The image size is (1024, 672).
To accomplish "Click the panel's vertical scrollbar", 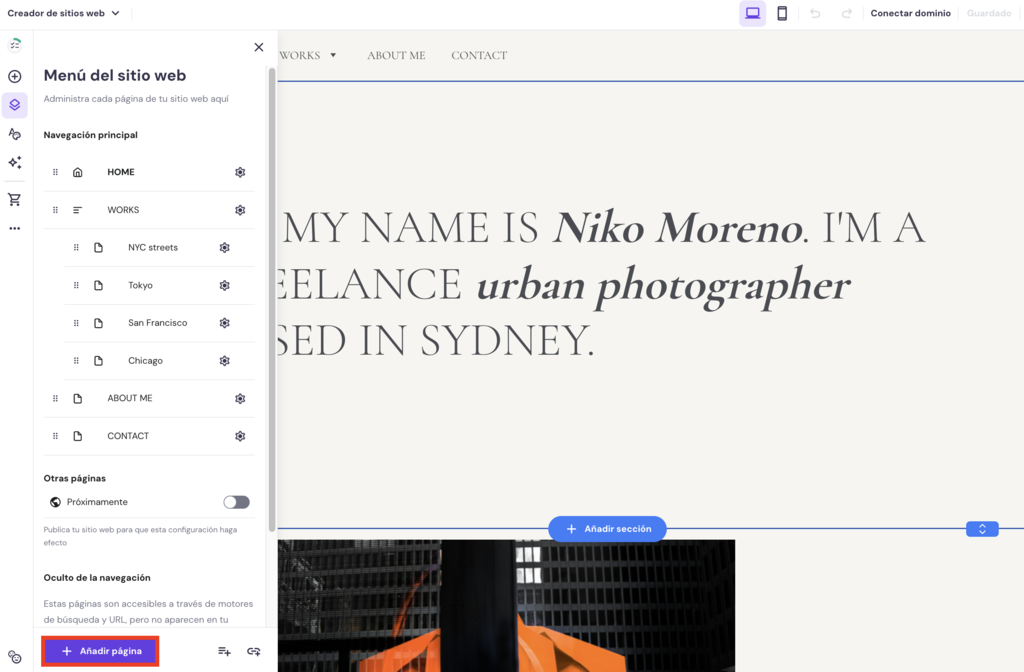I will click(272, 300).
